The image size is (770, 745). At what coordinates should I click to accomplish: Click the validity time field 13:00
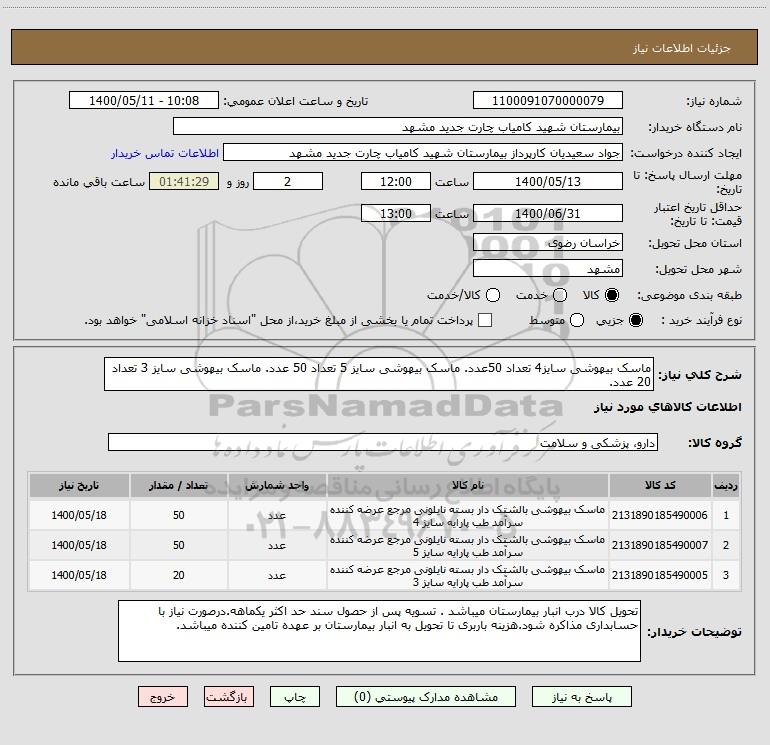tap(396, 213)
